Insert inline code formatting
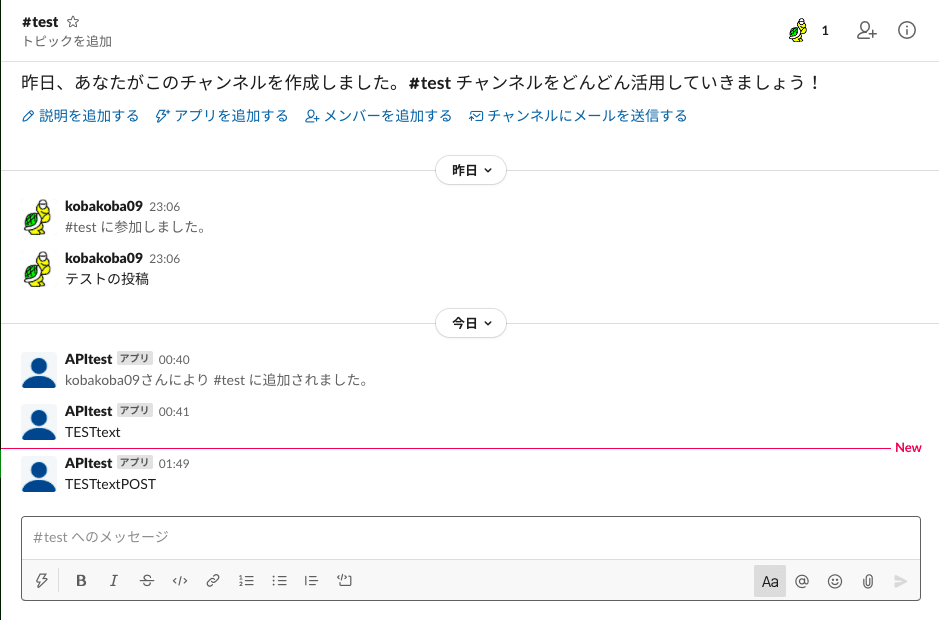The height and width of the screenshot is (620, 939). (x=180, y=580)
